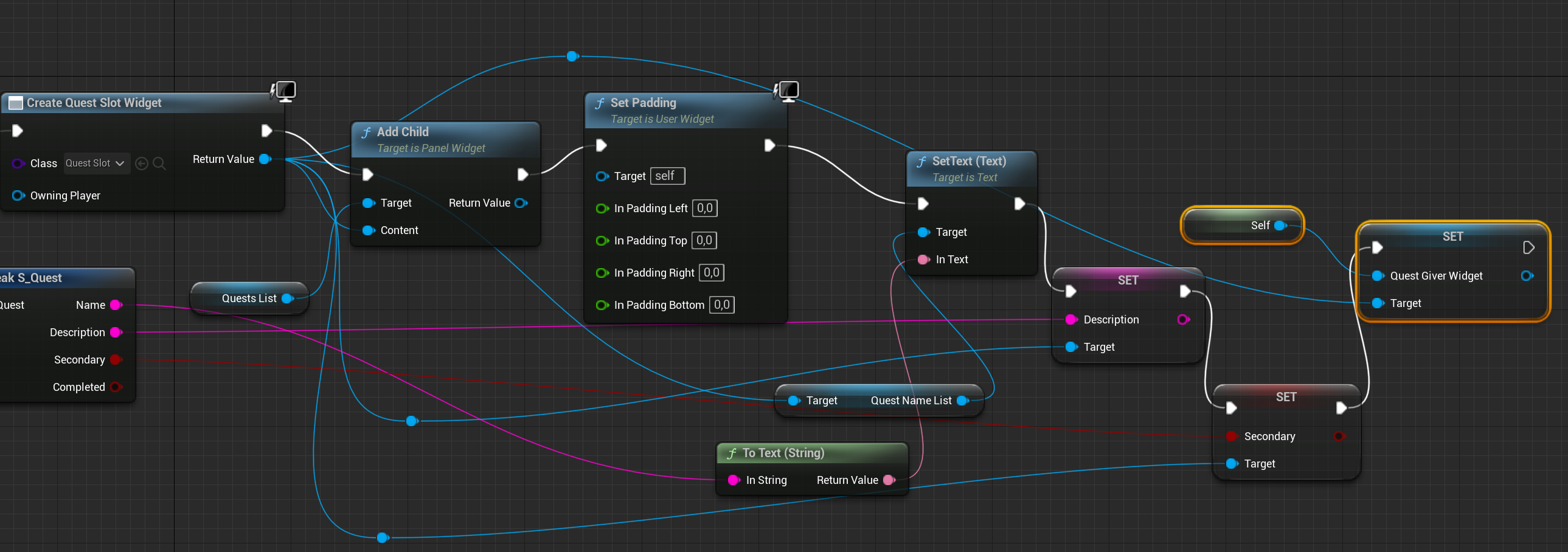This screenshot has width=1568, height=552.
Task: Click the Return Value pin on To Text node
Action: pos(889,480)
